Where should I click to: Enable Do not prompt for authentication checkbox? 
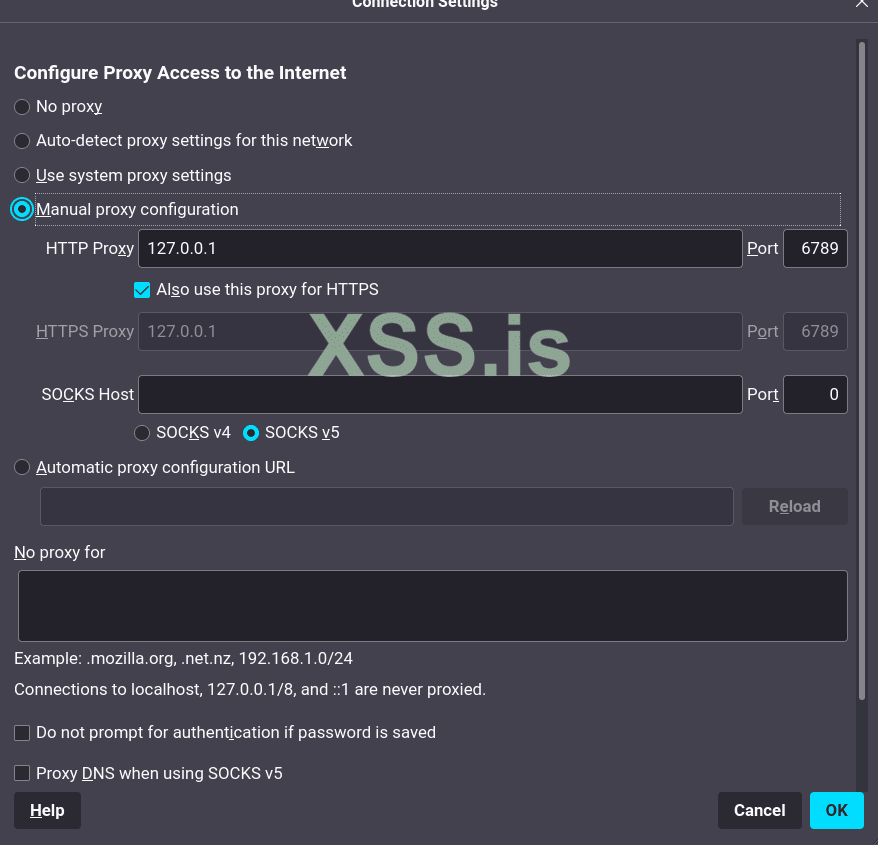(22, 732)
